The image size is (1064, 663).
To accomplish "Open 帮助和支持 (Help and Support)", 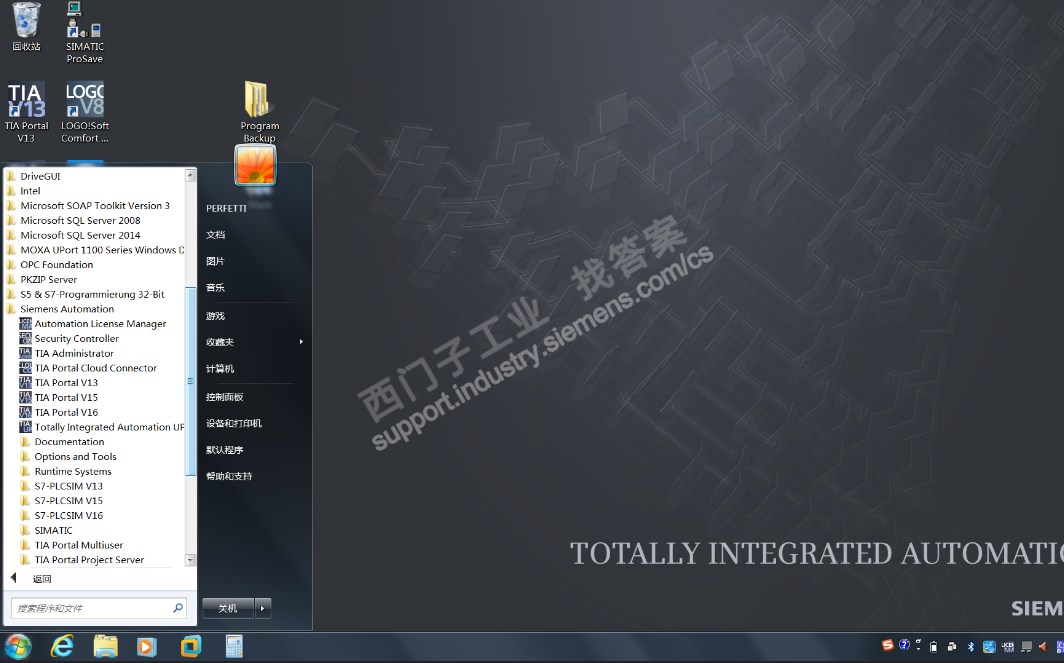I will [x=229, y=476].
